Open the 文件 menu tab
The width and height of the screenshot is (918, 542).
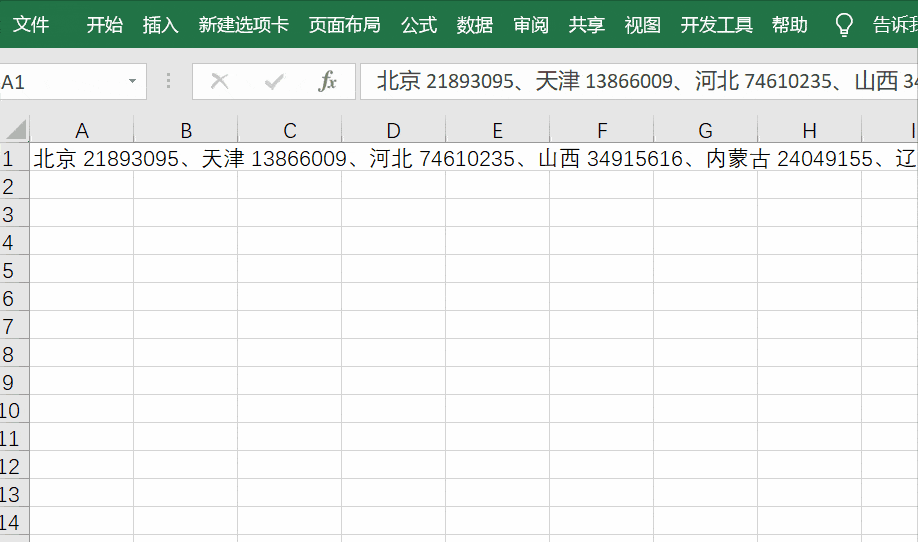tap(30, 25)
